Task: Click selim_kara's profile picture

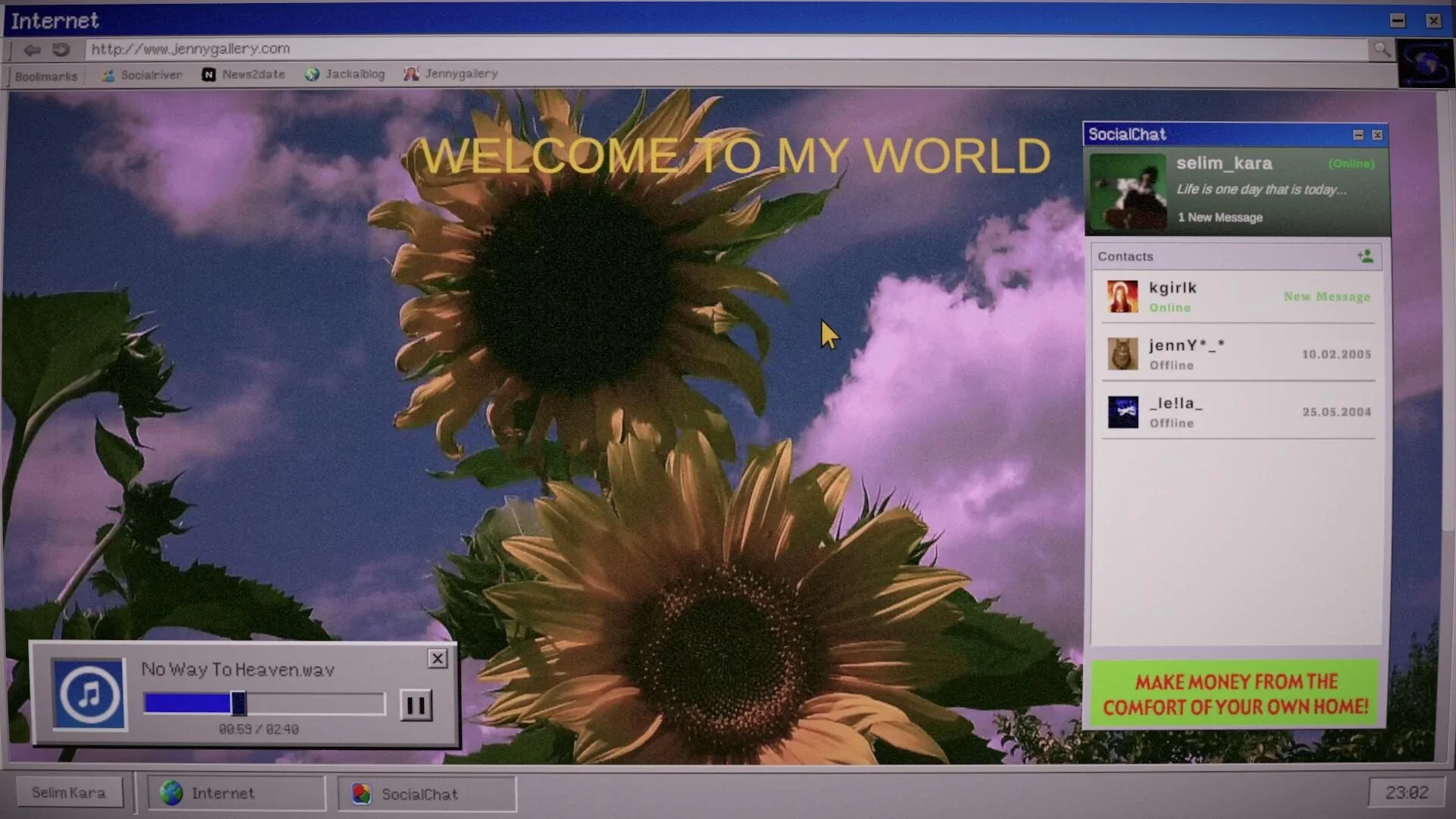Action: pos(1127,192)
